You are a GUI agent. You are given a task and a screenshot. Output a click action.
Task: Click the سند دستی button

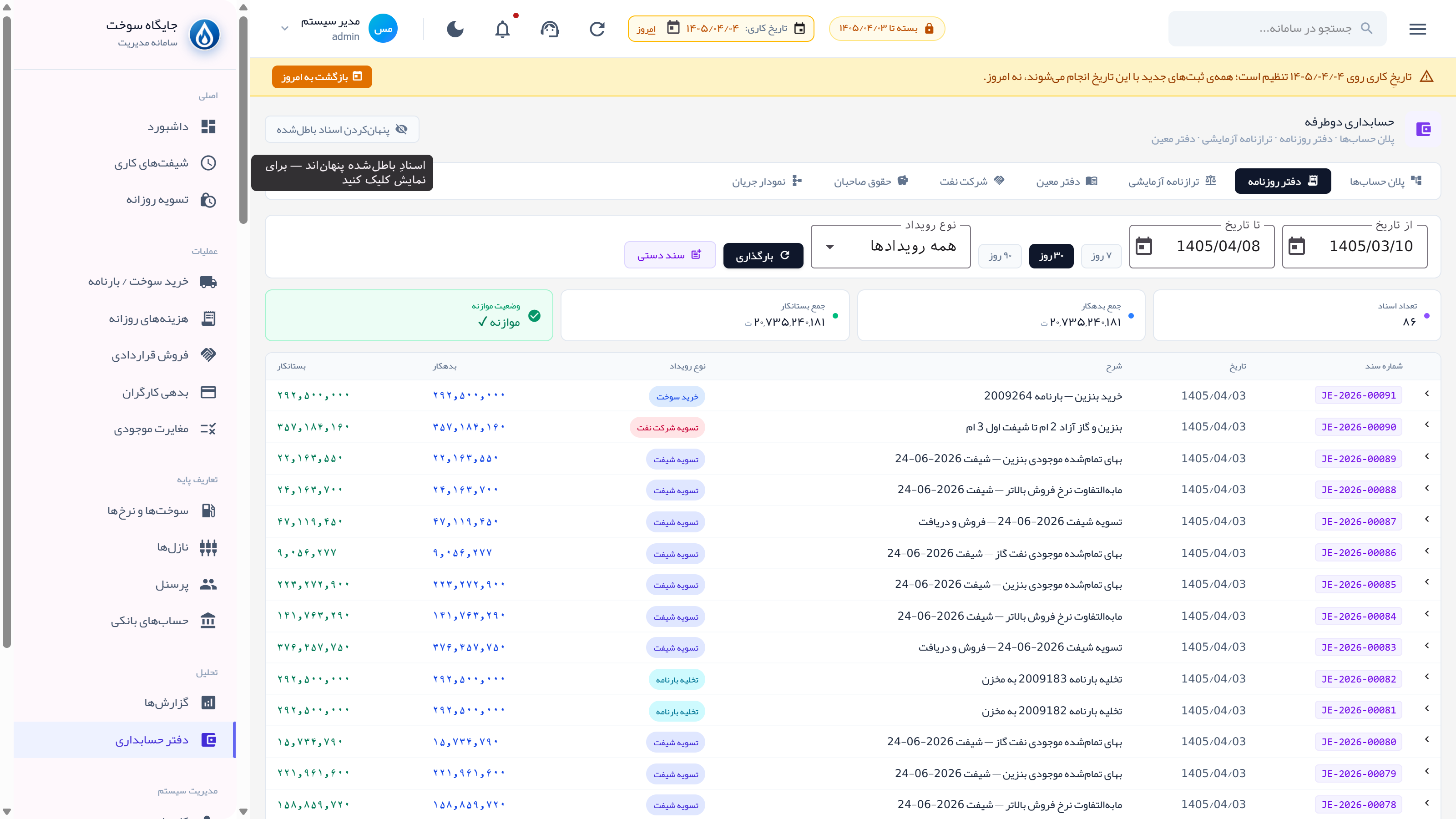(x=670, y=255)
